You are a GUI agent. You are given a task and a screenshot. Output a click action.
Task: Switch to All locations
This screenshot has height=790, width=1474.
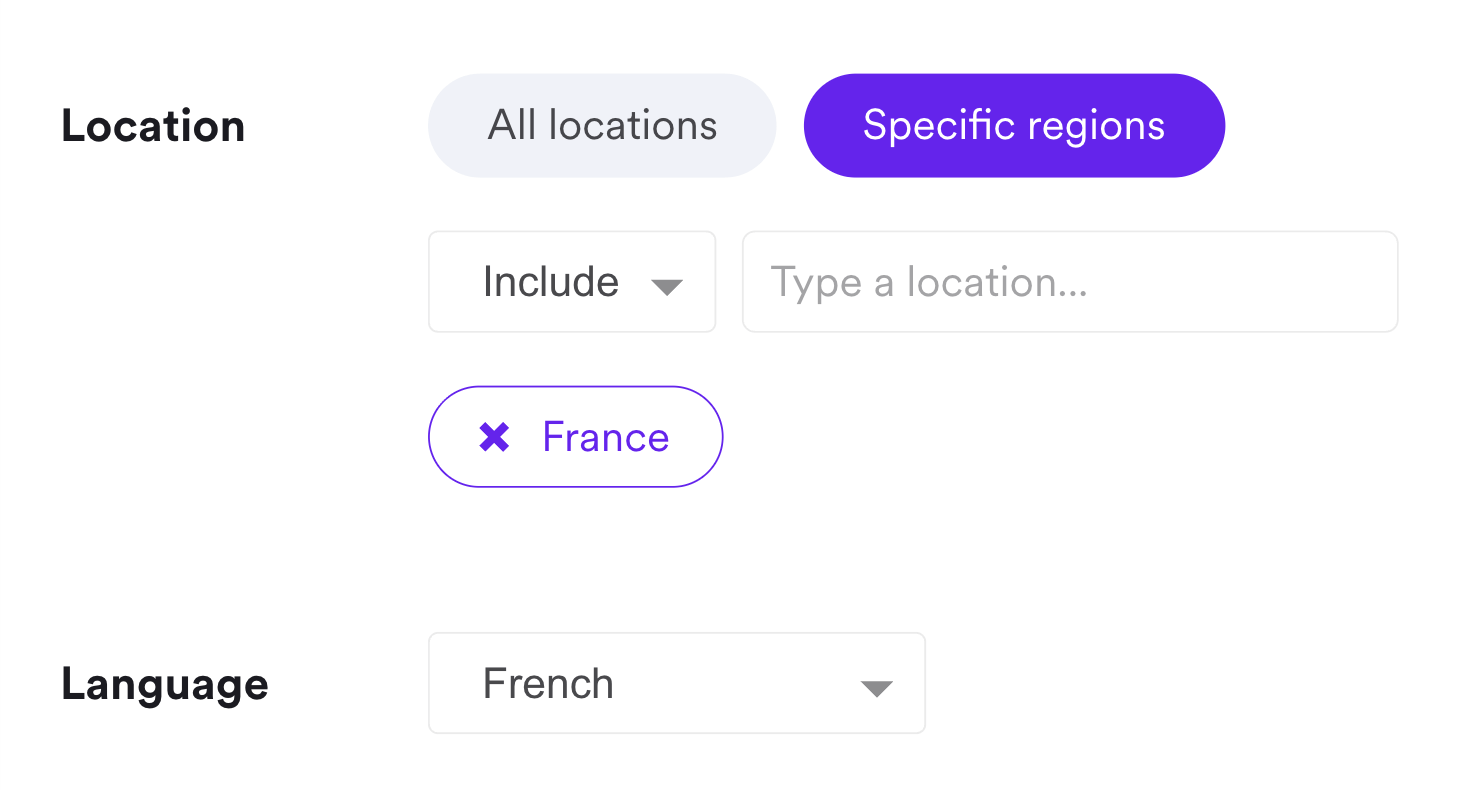click(602, 126)
